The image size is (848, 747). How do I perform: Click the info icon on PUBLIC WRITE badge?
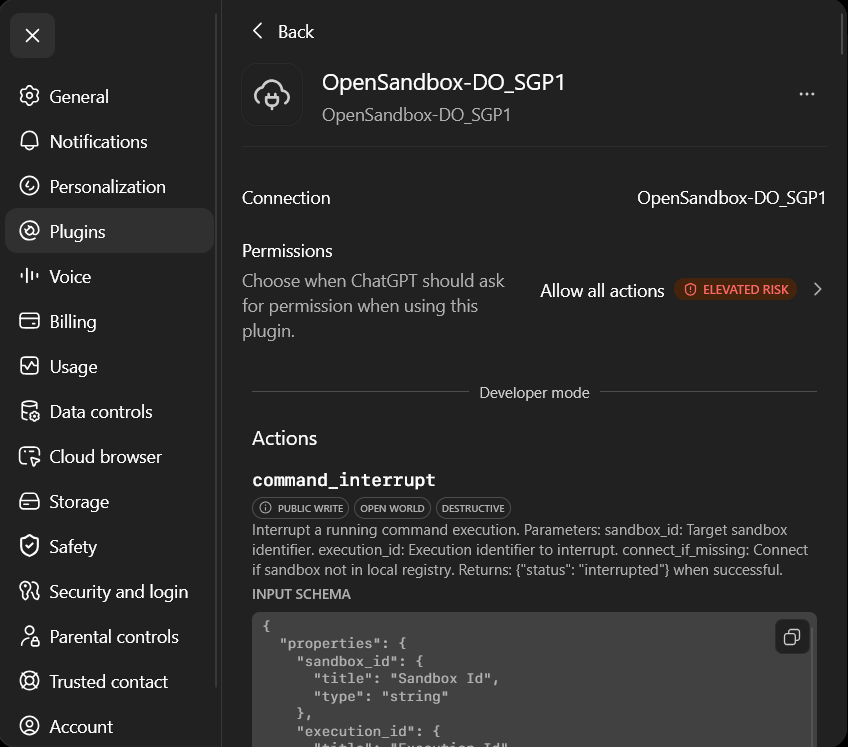(x=265, y=508)
